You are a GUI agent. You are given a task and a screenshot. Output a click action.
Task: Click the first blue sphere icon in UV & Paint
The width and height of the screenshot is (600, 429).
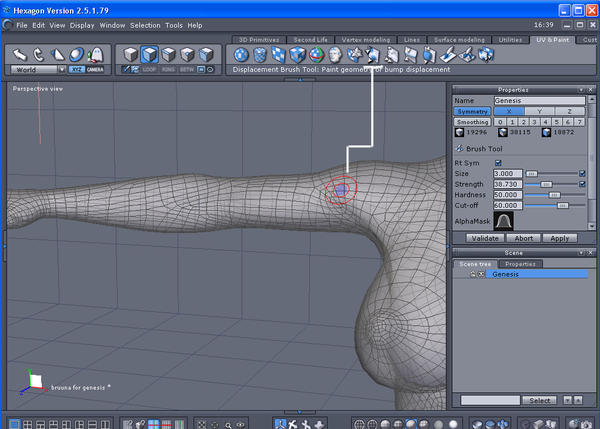241,55
